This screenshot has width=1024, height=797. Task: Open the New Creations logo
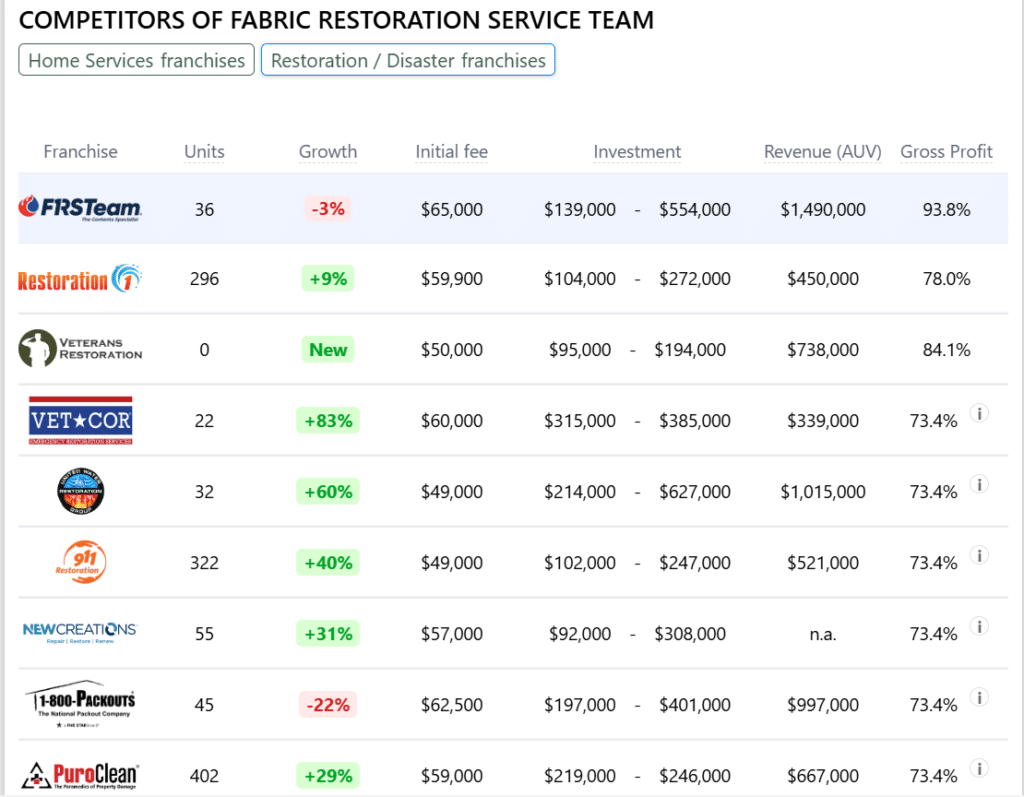pyautogui.click(x=80, y=632)
